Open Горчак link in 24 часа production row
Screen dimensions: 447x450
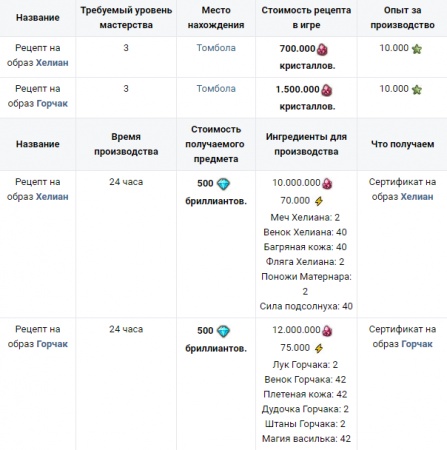pyautogui.click(x=52, y=344)
